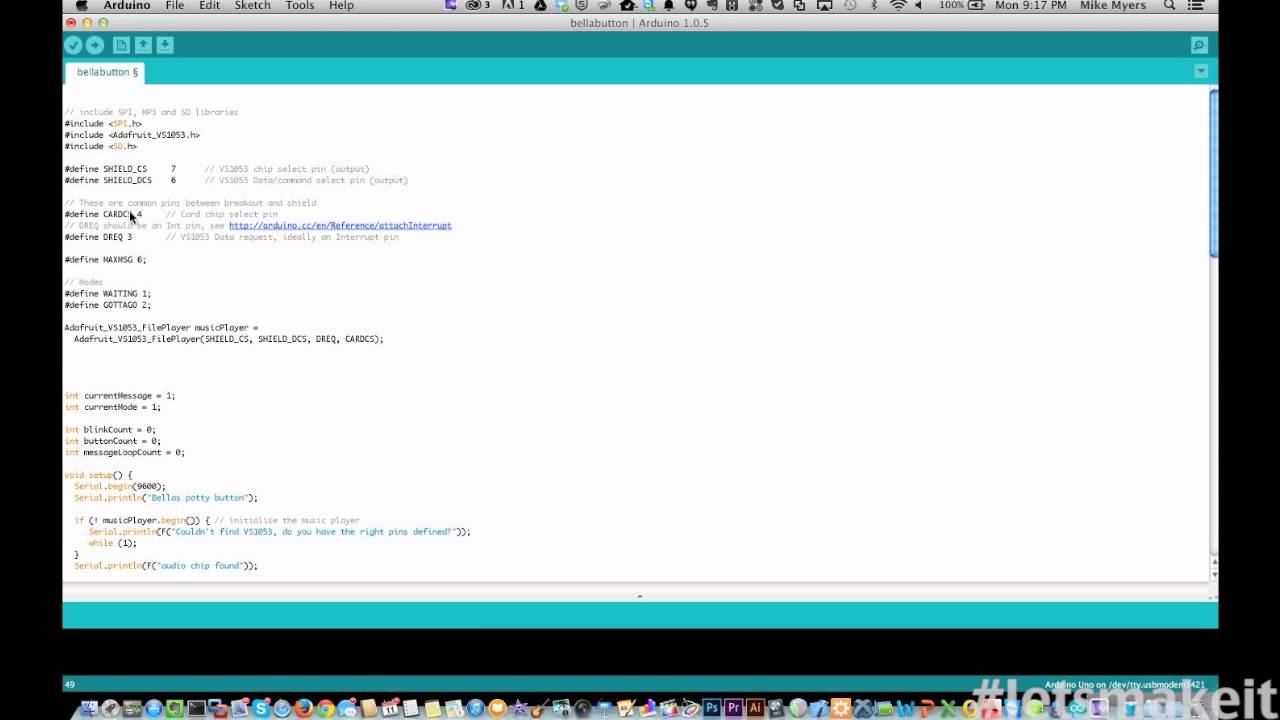Launch Premiere Pro from the dock
The image size is (1280, 720).
click(x=734, y=708)
